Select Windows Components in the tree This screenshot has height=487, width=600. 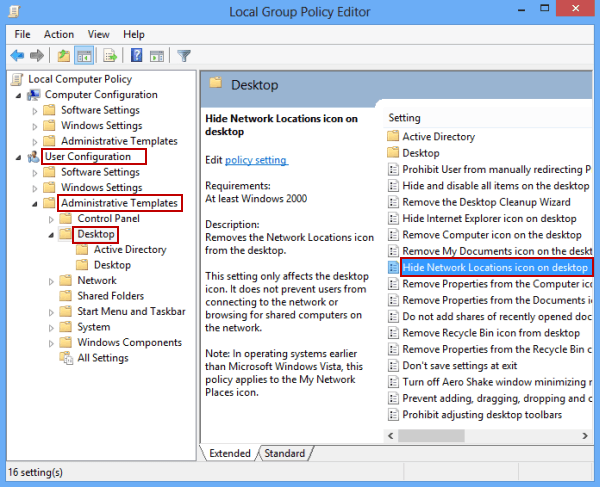click(x=130, y=342)
